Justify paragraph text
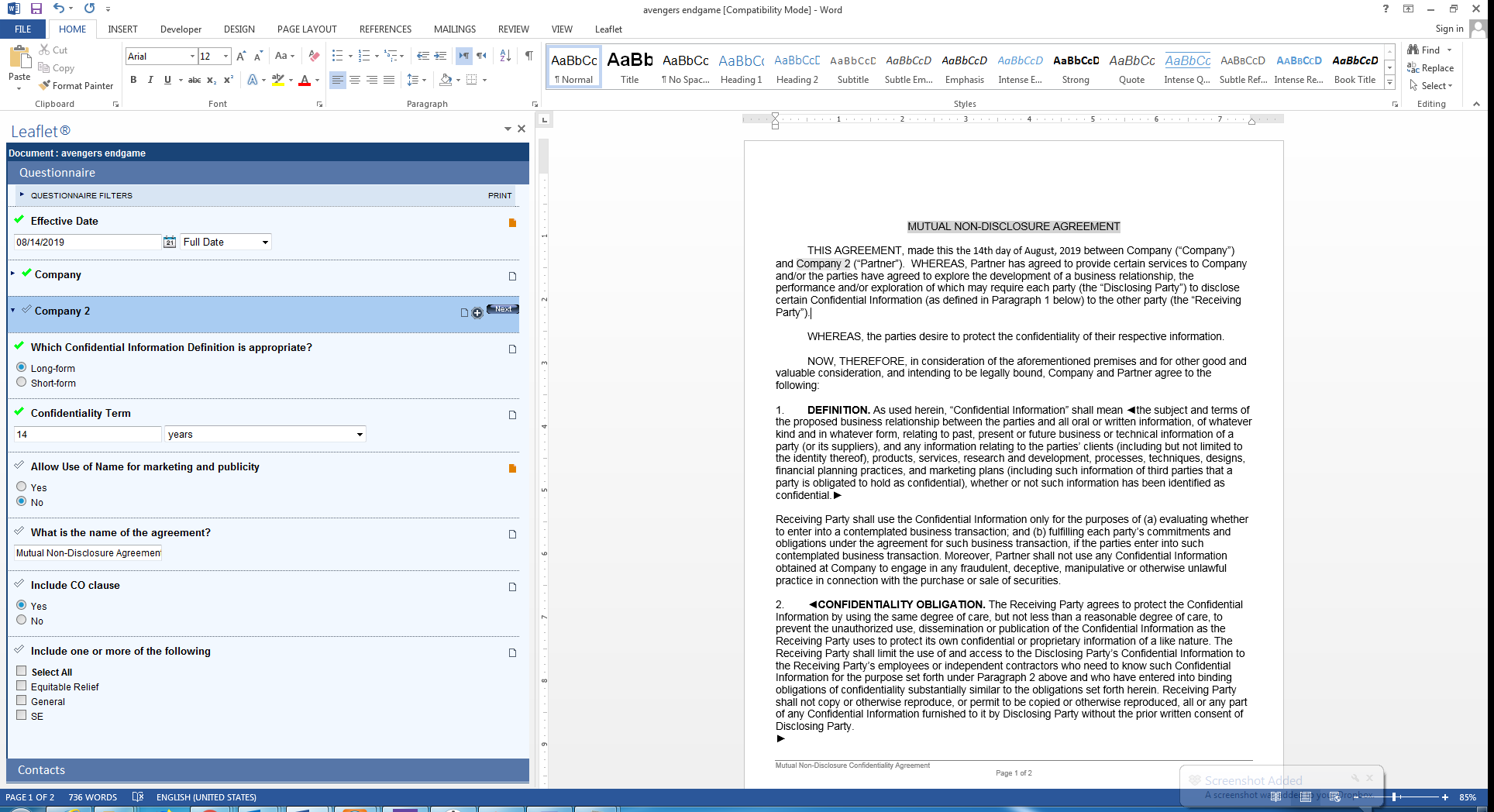This screenshot has height=812, width=1494. click(x=389, y=80)
